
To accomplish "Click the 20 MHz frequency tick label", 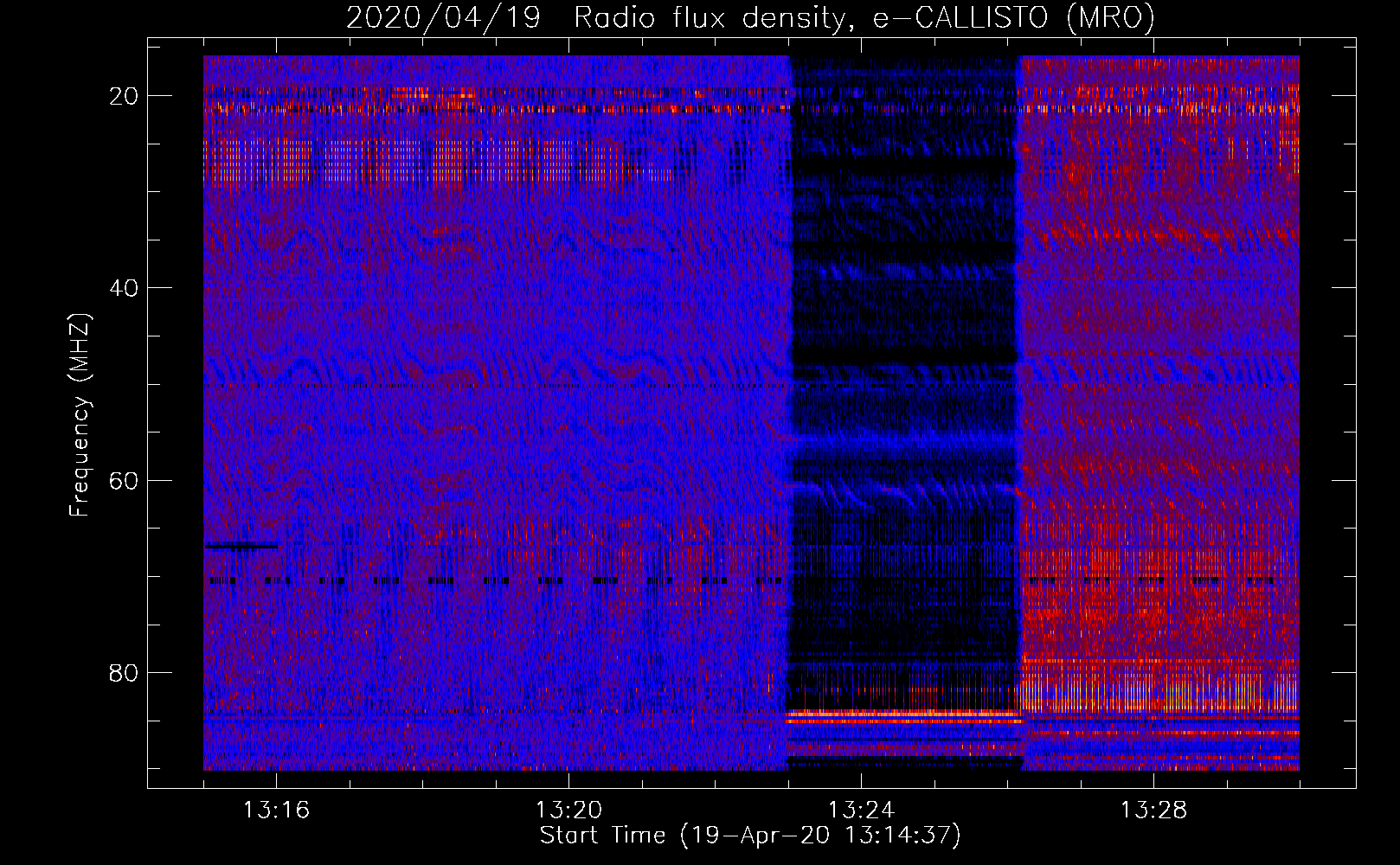I will click(x=124, y=96).
